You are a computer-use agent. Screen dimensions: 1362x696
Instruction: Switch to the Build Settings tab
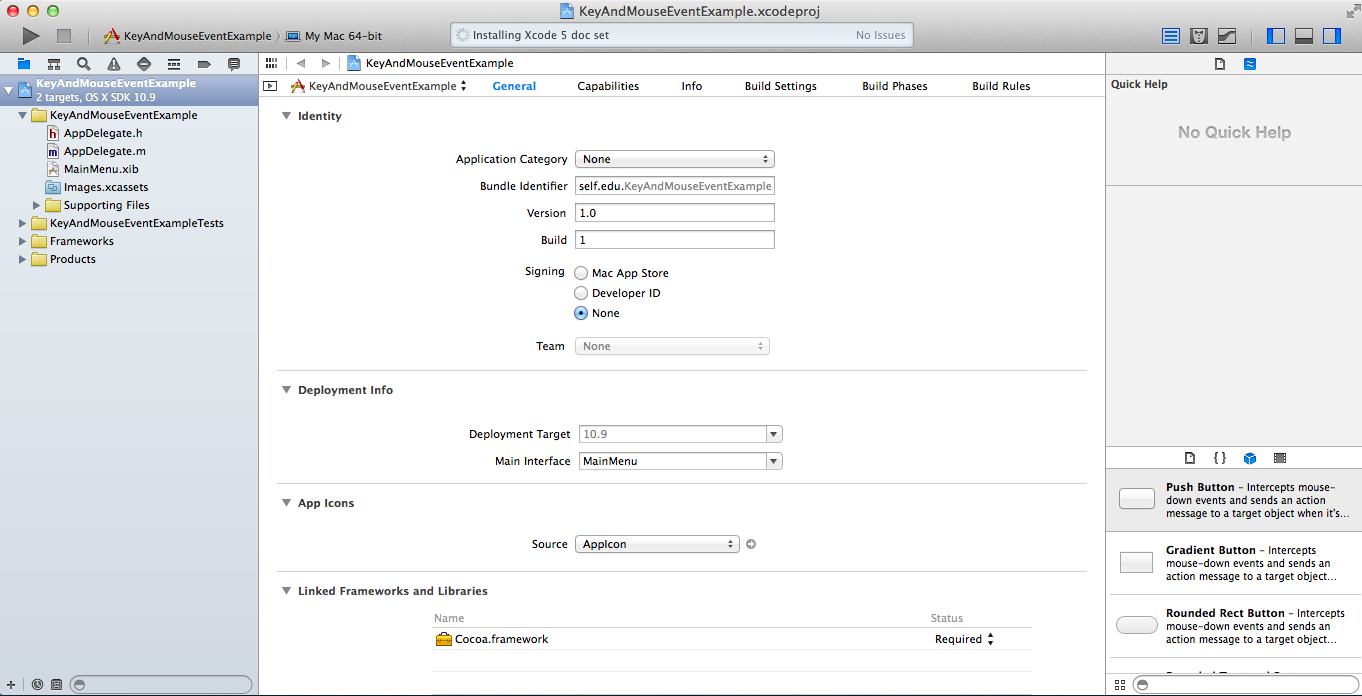(780, 86)
